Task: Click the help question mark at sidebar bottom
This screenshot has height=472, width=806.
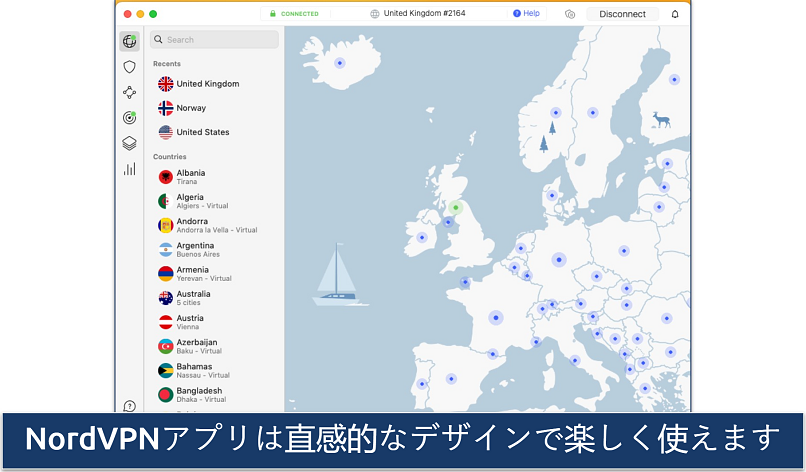Action: click(129, 406)
